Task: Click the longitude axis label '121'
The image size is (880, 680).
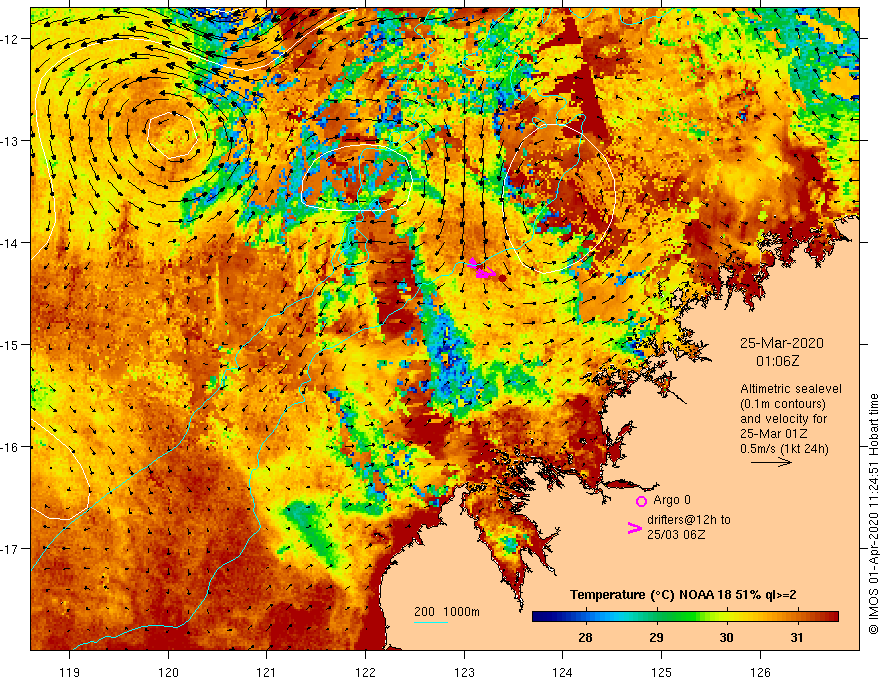Action: point(267,672)
